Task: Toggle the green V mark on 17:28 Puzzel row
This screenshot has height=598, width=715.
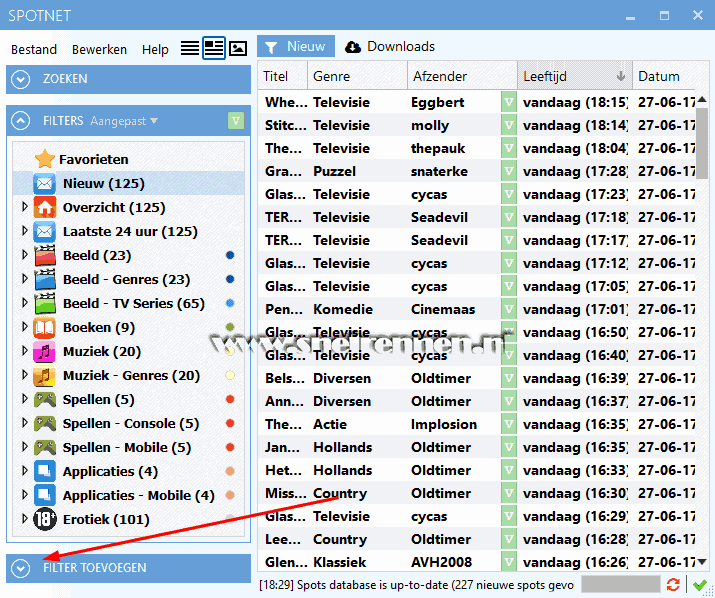Action: (x=508, y=171)
